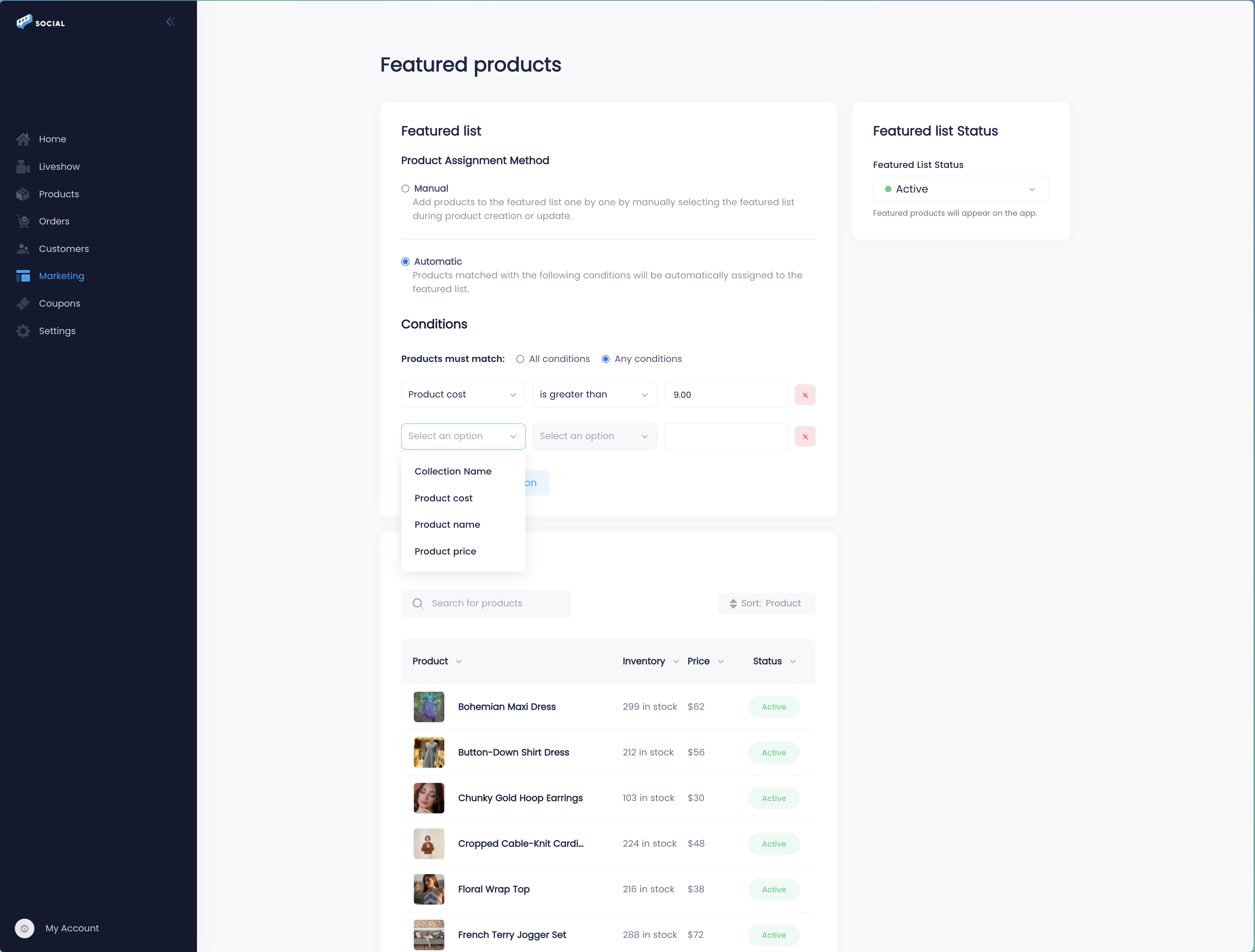Viewport: 1255px width, 952px height.
Task: Pick Product price option in list
Action: [445, 551]
